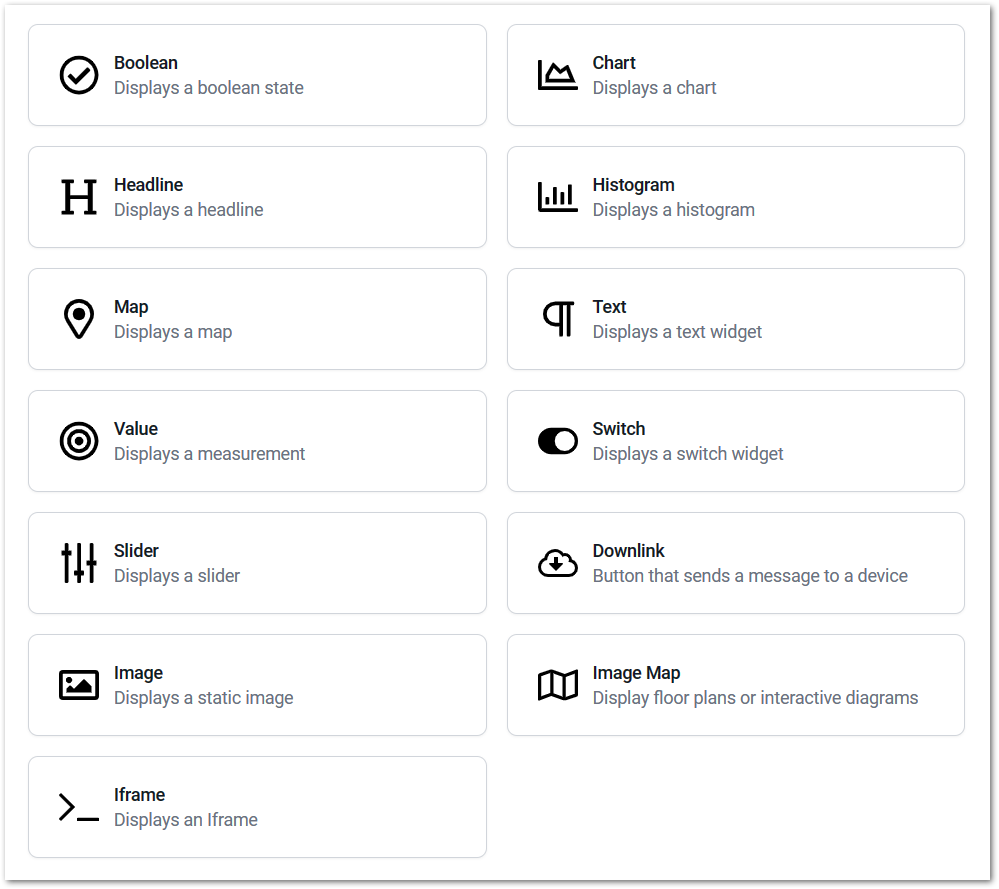Click the Histogram bar-chart icon
The width and height of the screenshot is (999, 889).
[557, 197]
